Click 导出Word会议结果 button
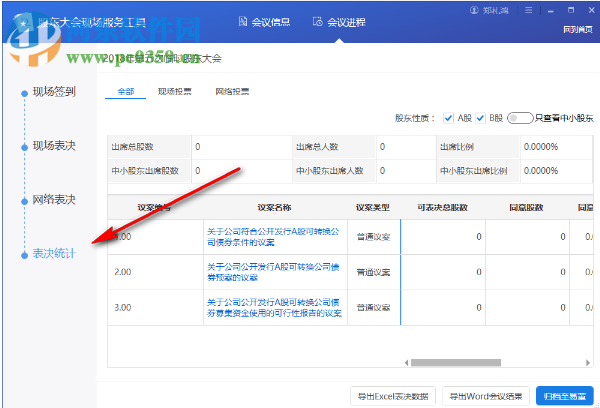Viewport: 600px width, 408px height. (486, 396)
